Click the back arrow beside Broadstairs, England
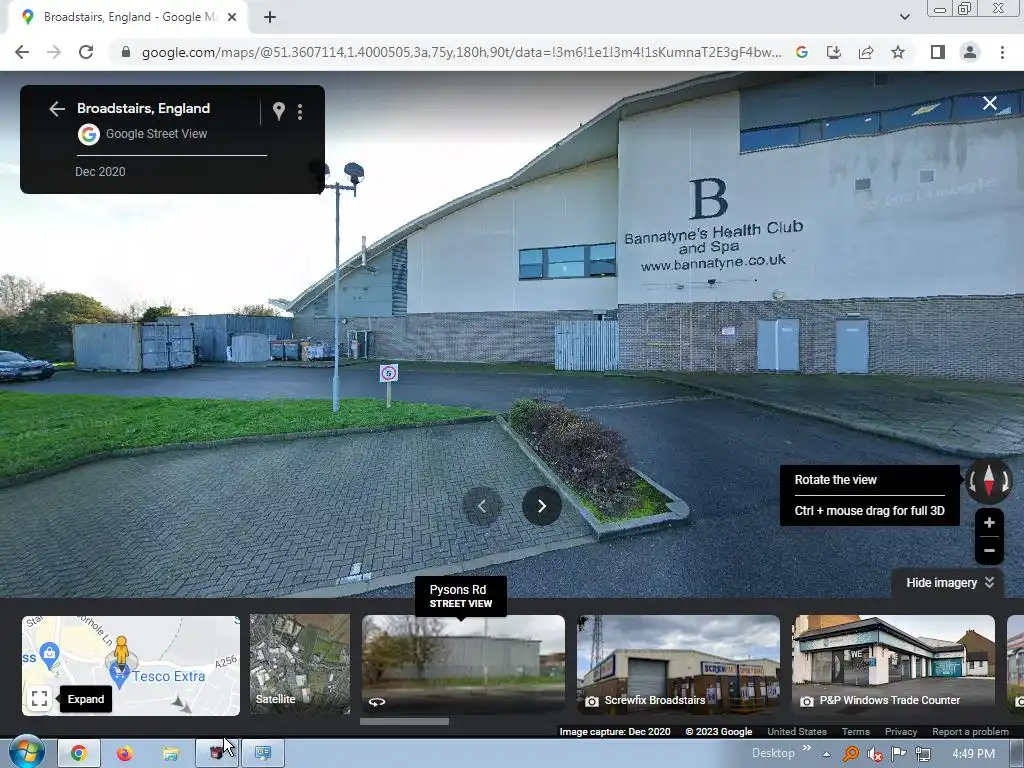 pos(57,109)
